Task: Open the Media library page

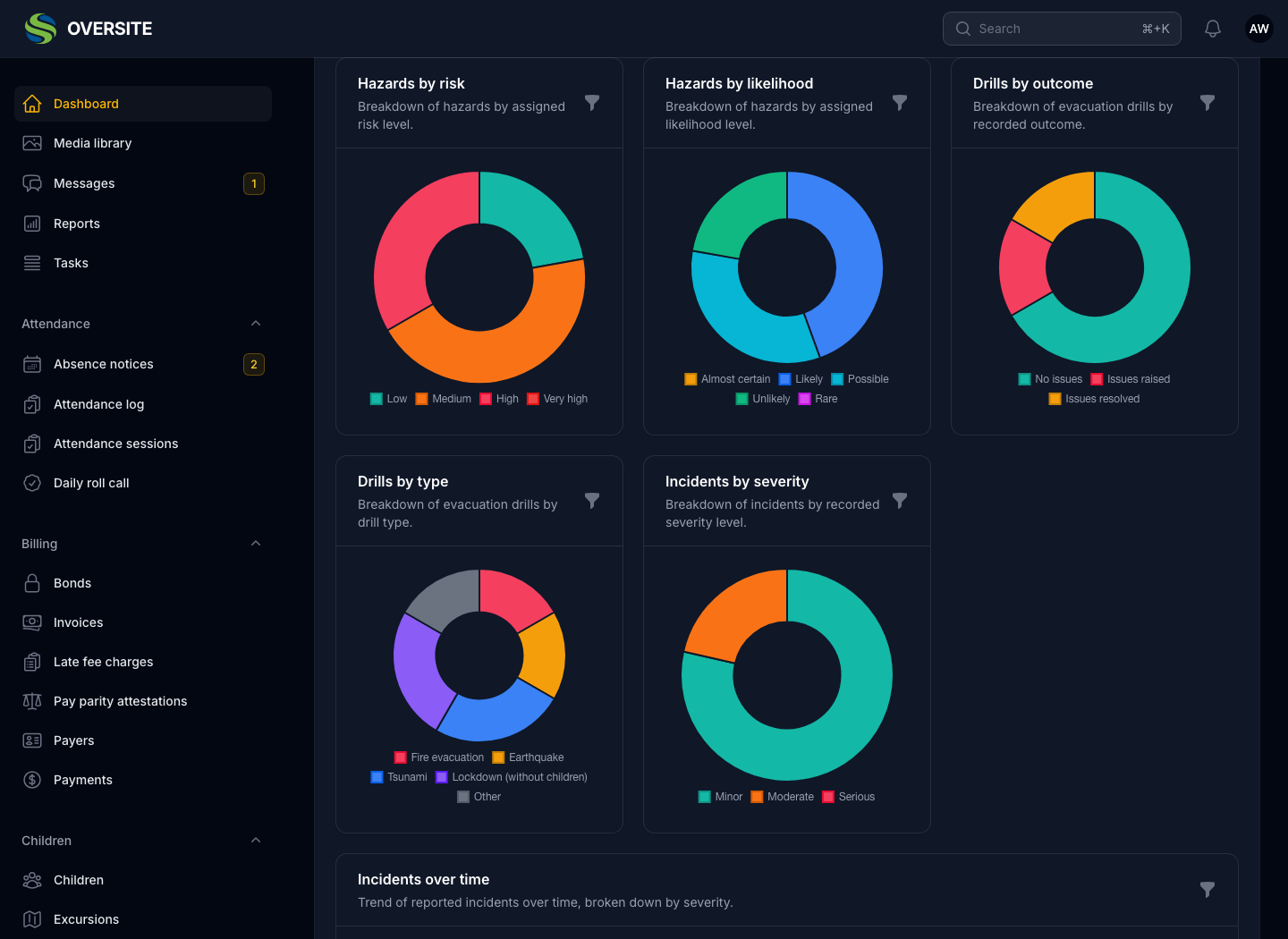Action: coord(143,143)
